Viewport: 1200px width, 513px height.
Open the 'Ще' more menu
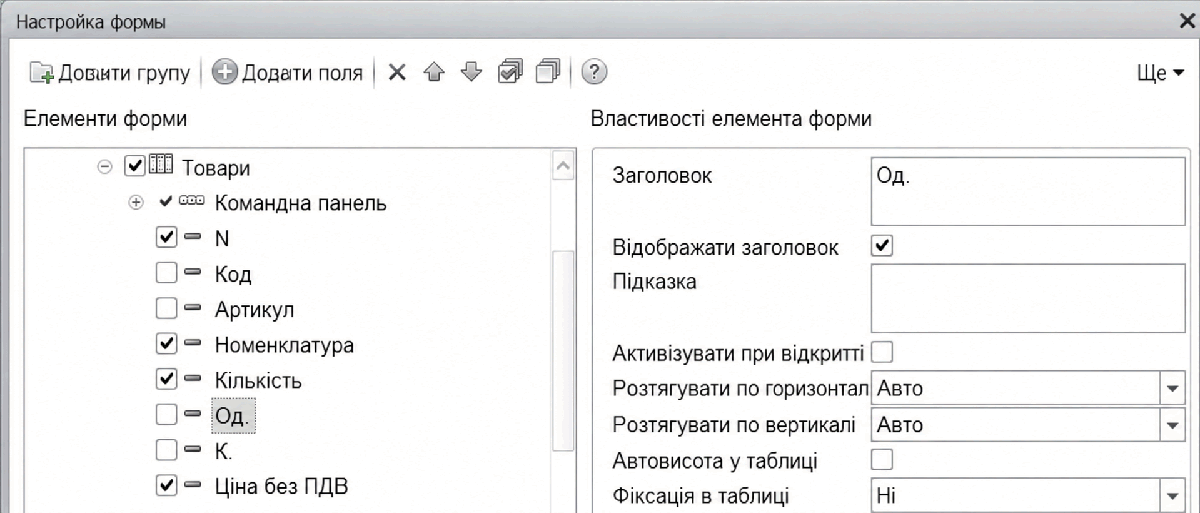[1160, 74]
